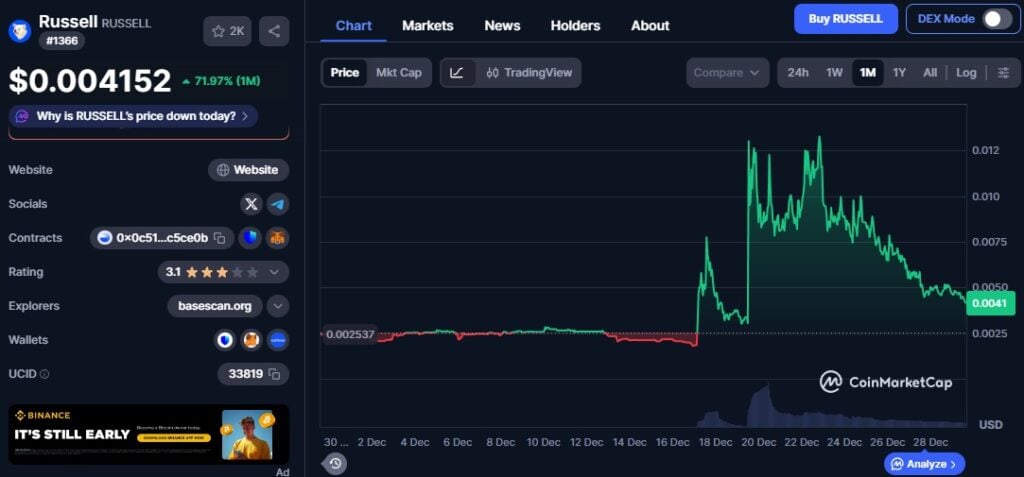Click the chart history reset handle

[x=335, y=463]
